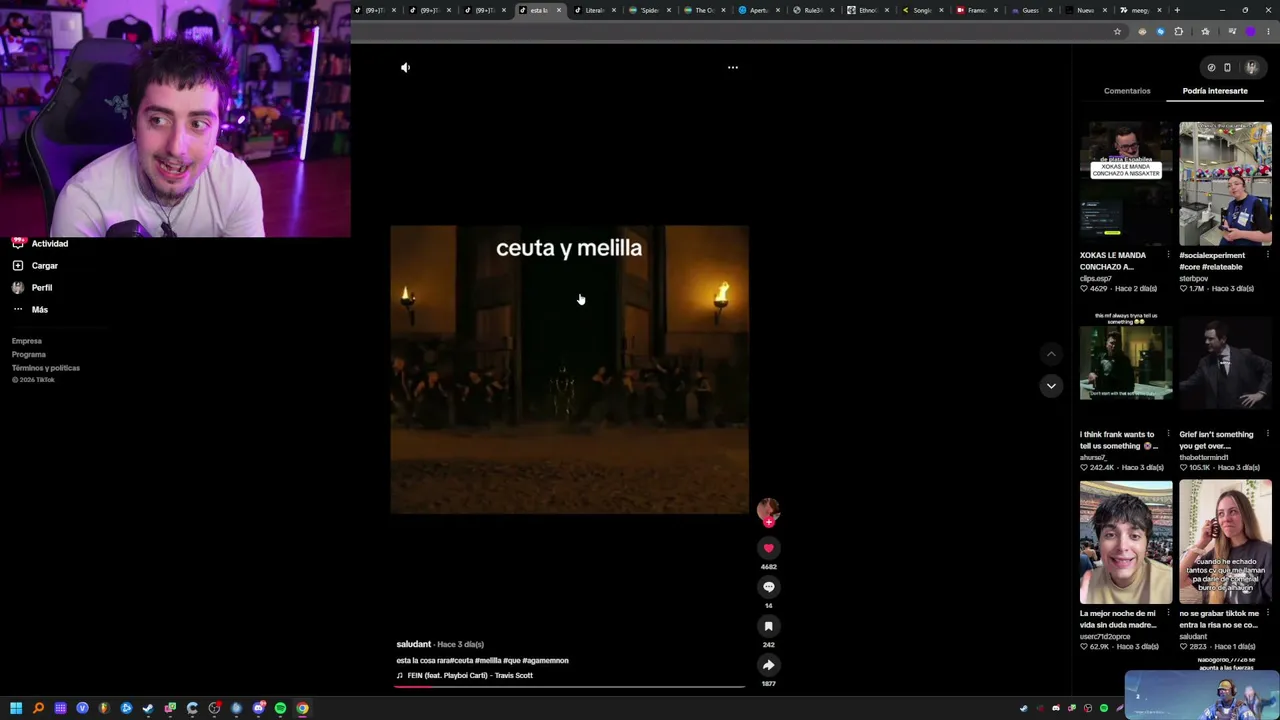Open saludant creator name under video

click(x=413, y=644)
